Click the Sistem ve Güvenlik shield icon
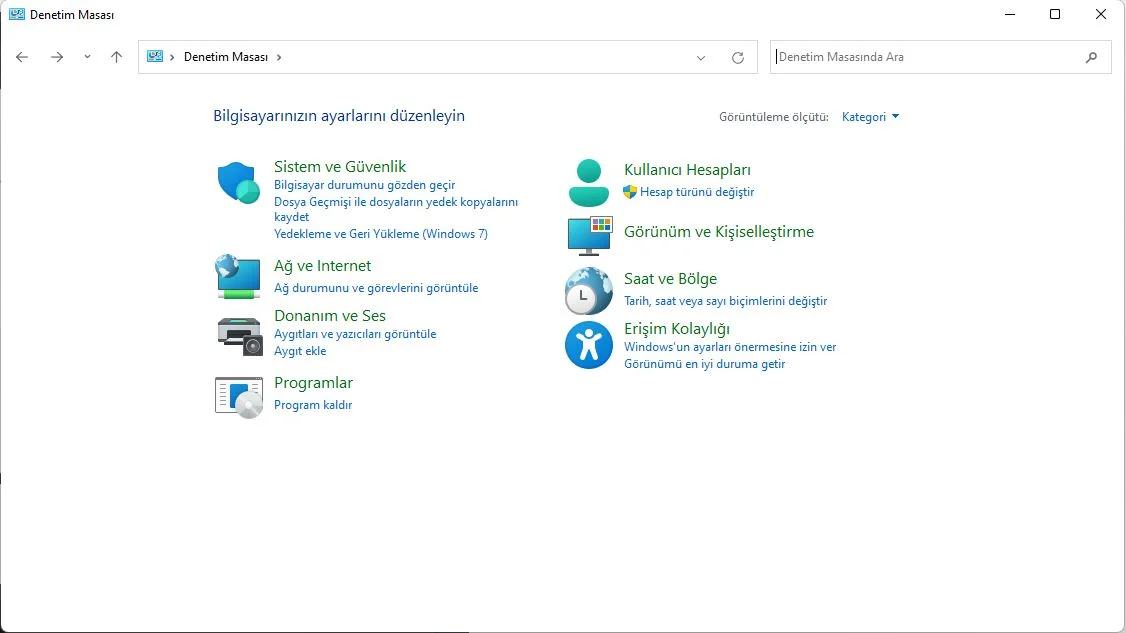The height and width of the screenshot is (633, 1126). (x=238, y=183)
